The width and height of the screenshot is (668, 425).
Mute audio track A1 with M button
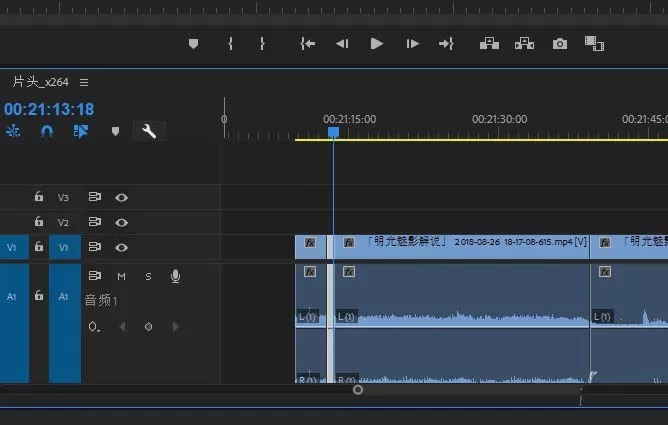(121, 276)
